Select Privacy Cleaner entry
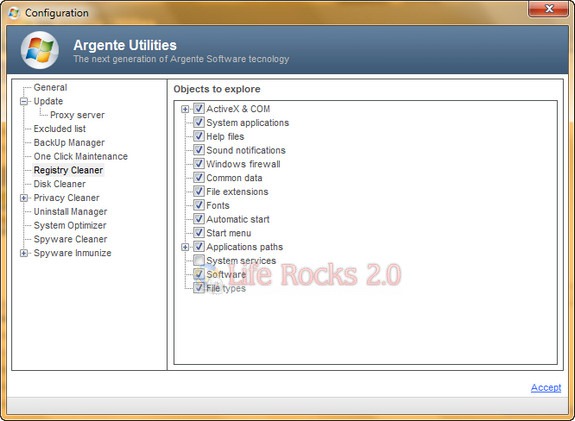Viewport: 575px width, 421px height. 66,198
